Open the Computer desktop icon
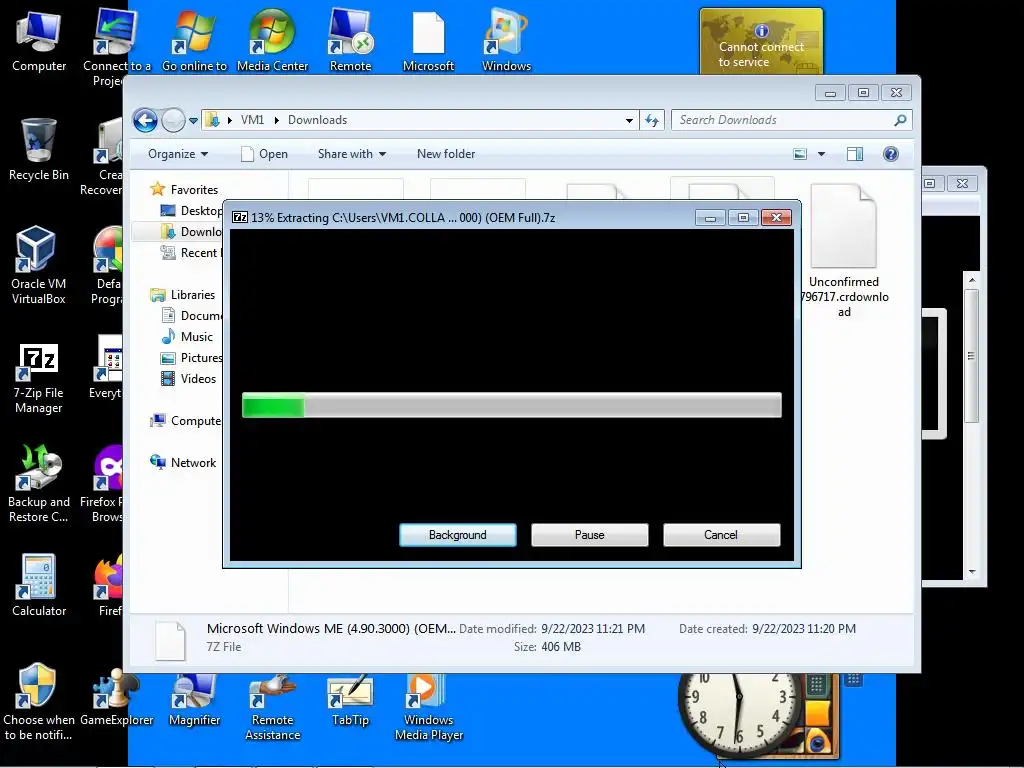 (x=39, y=41)
